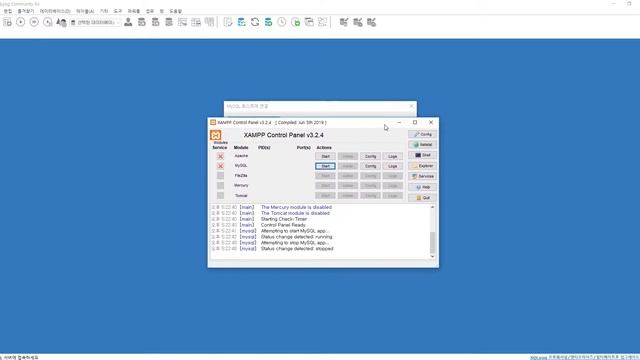
Task: Click the single-play Execute Query toolbar icon
Action: [20, 22]
